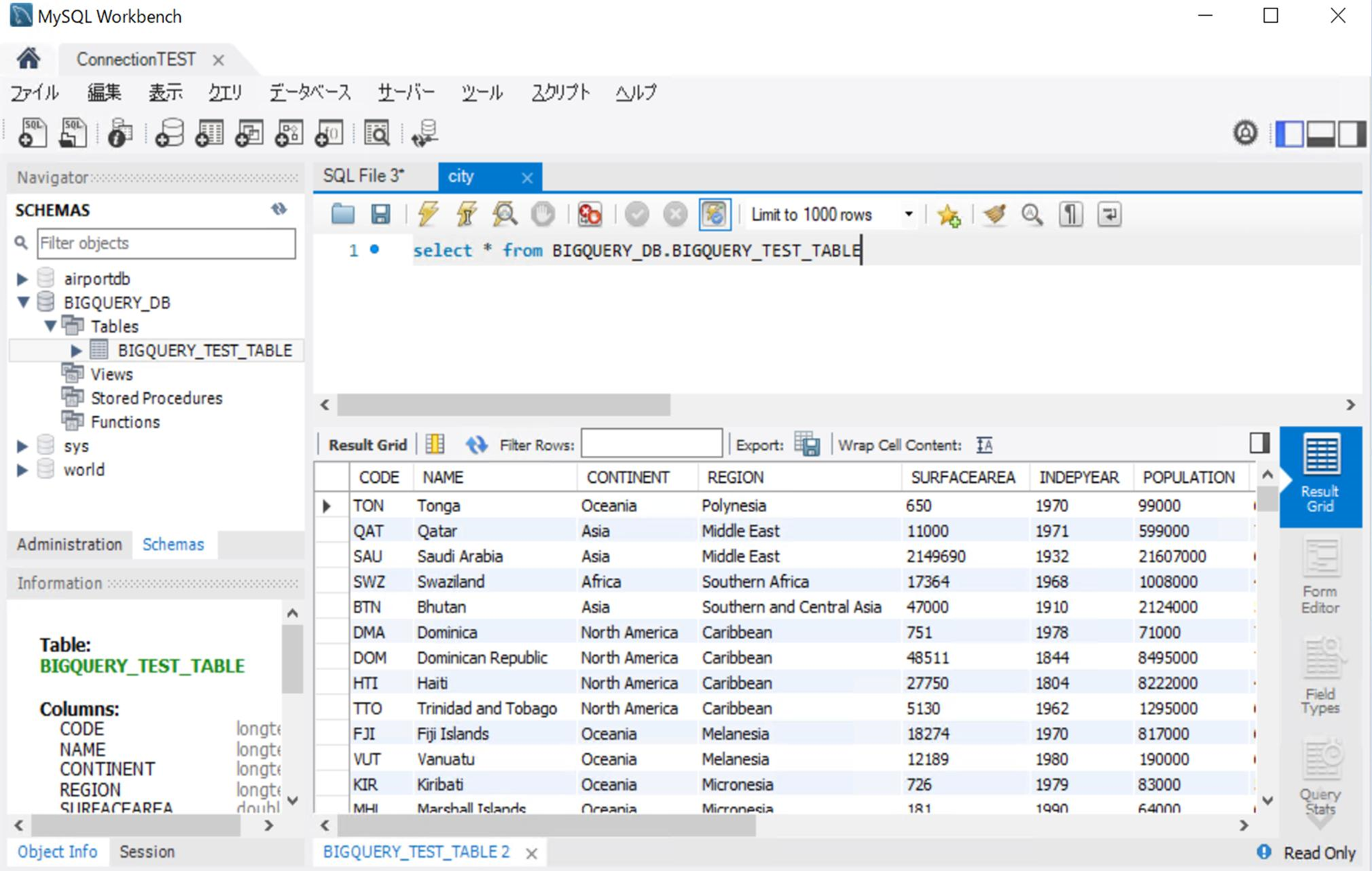Save the script to file
The height and width of the screenshot is (871, 1372).
tap(380, 215)
